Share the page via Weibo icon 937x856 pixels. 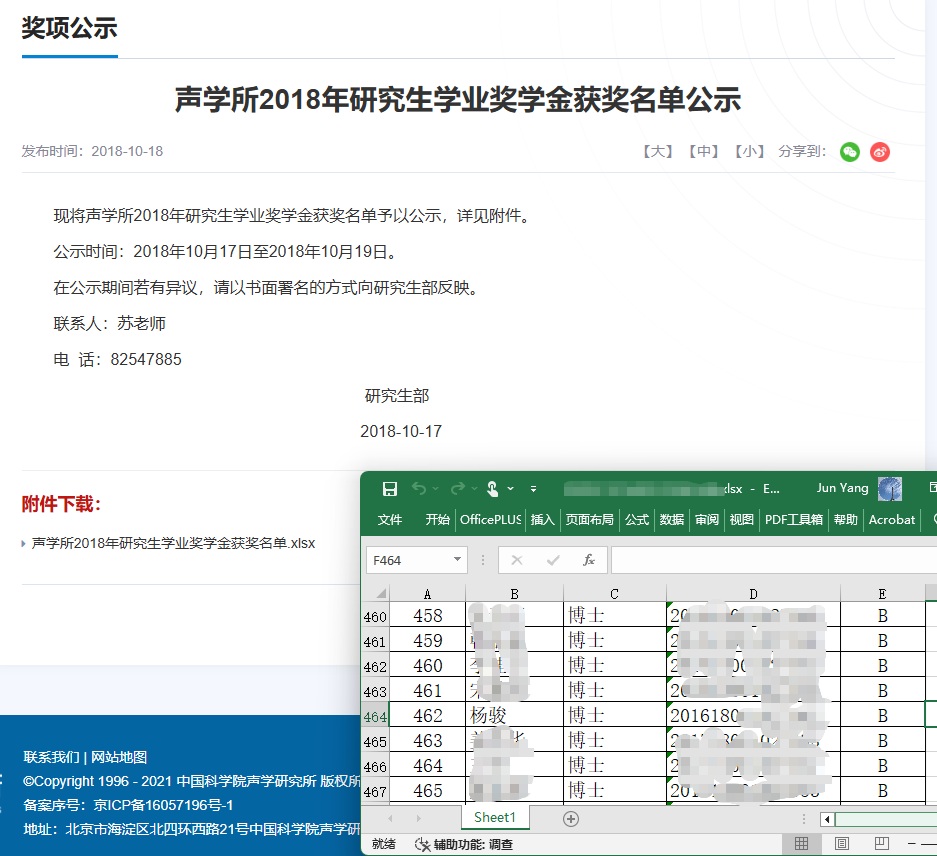[x=880, y=152]
